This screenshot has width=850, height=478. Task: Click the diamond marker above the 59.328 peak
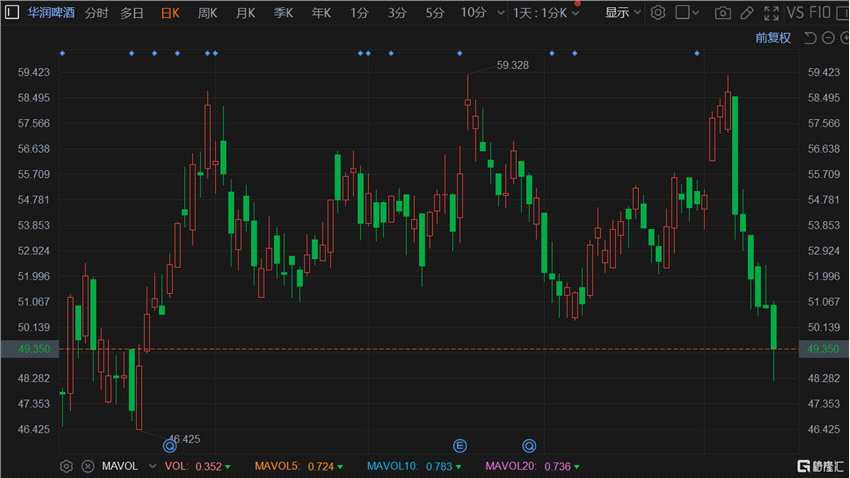pos(460,53)
